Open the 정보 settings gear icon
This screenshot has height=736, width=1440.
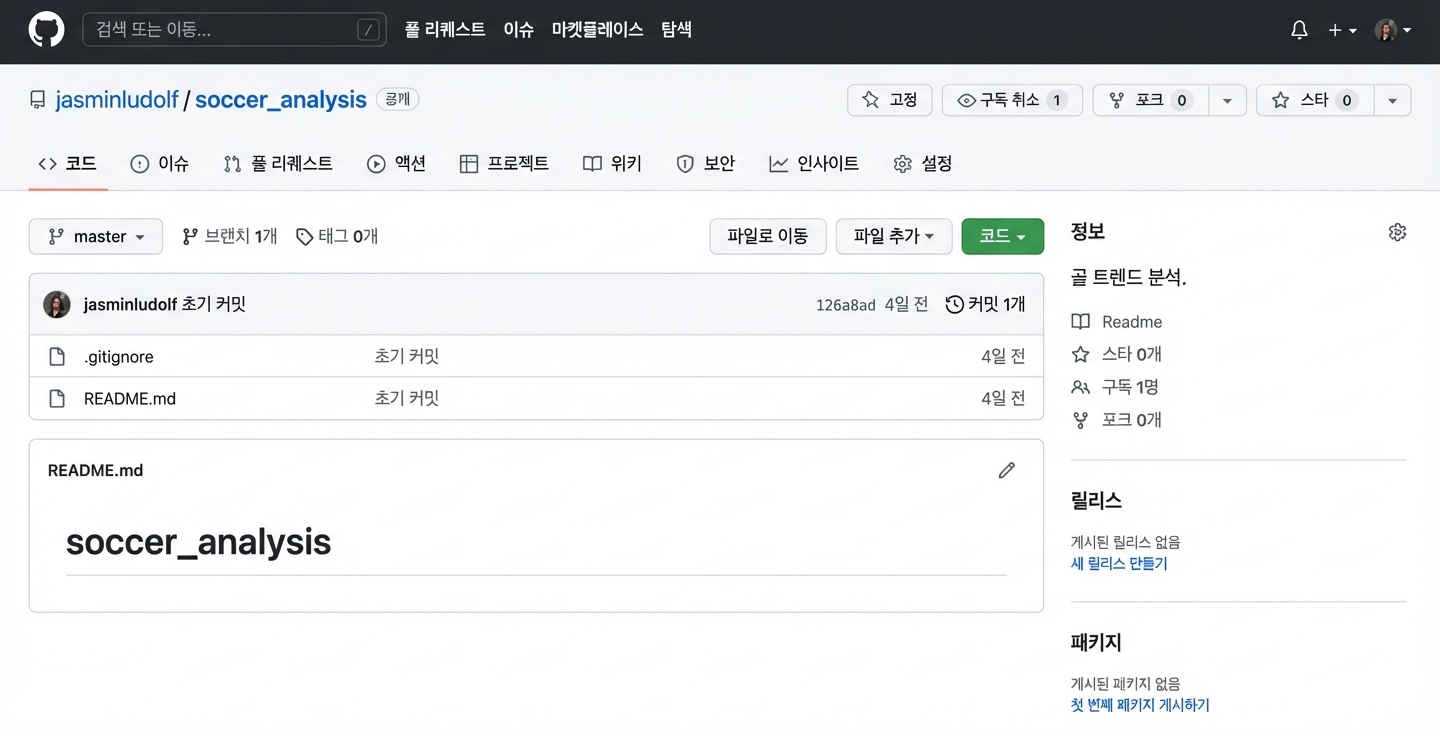click(x=1398, y=232)
